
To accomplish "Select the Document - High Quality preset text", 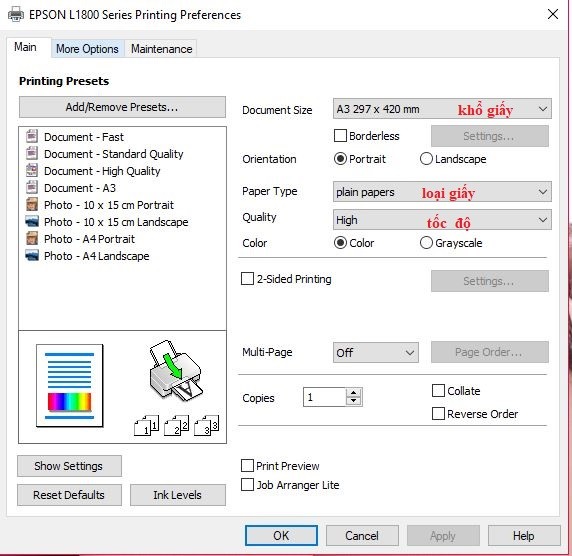I will (x=102, y=171).
